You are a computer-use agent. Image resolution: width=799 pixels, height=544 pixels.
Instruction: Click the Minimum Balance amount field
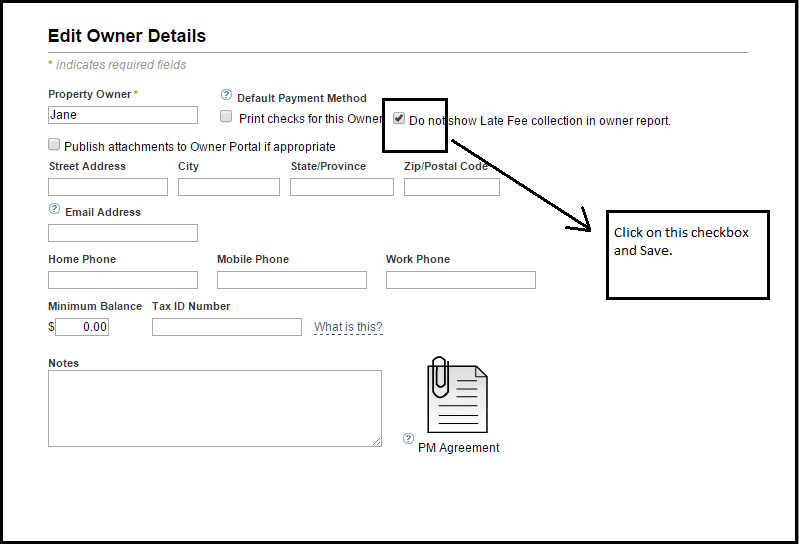(82, 327)
